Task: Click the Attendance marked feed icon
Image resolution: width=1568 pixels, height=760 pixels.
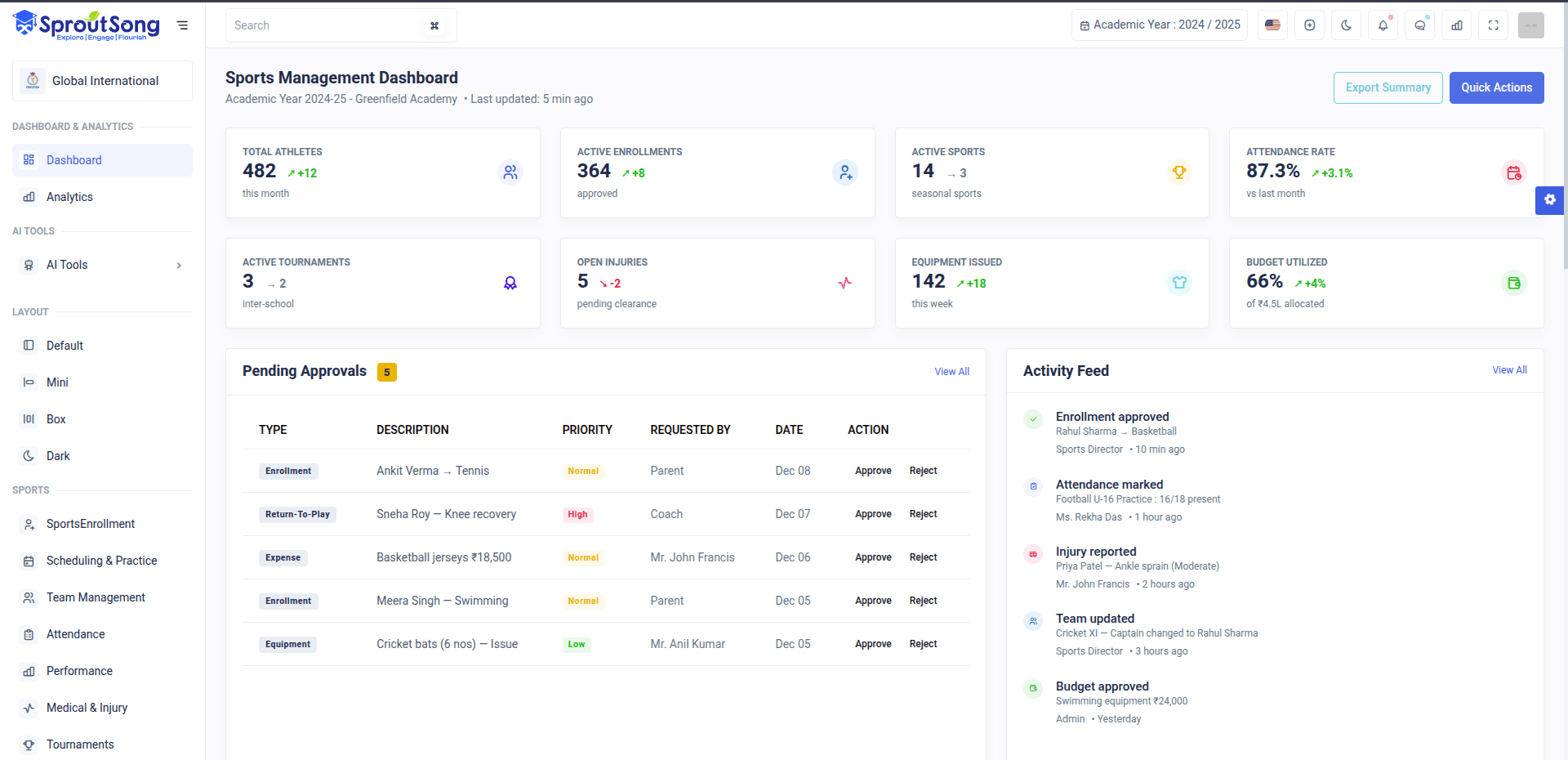Action: [x=1033, y=486]
